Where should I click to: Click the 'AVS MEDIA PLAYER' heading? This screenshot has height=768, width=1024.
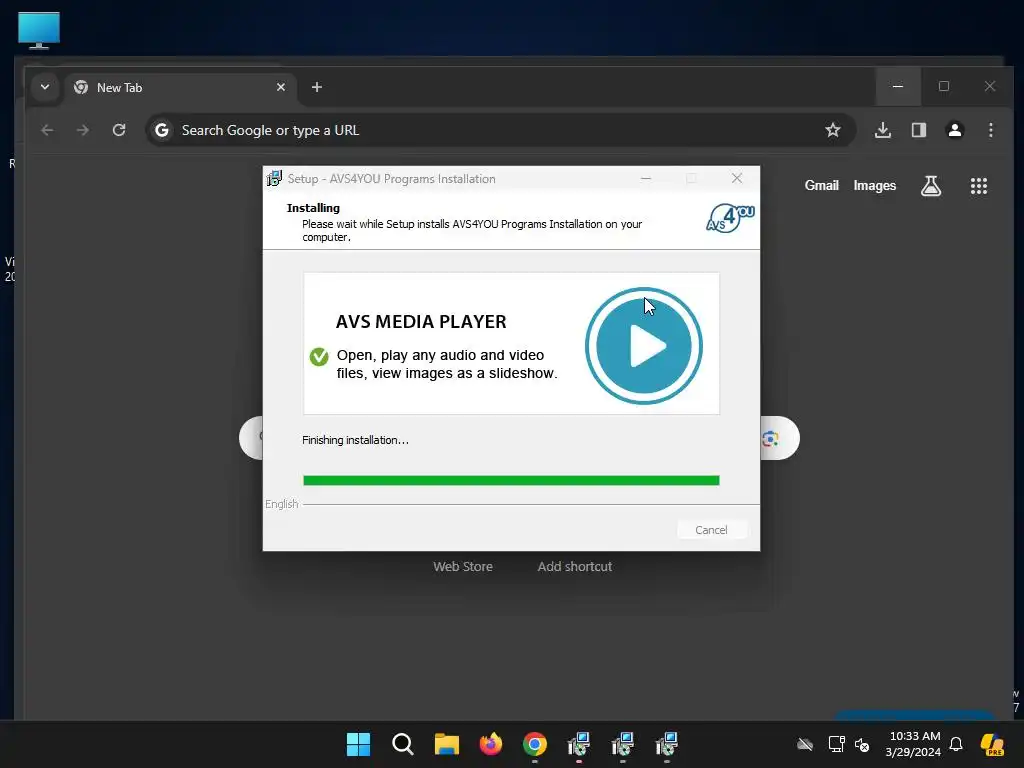[421, 322]
